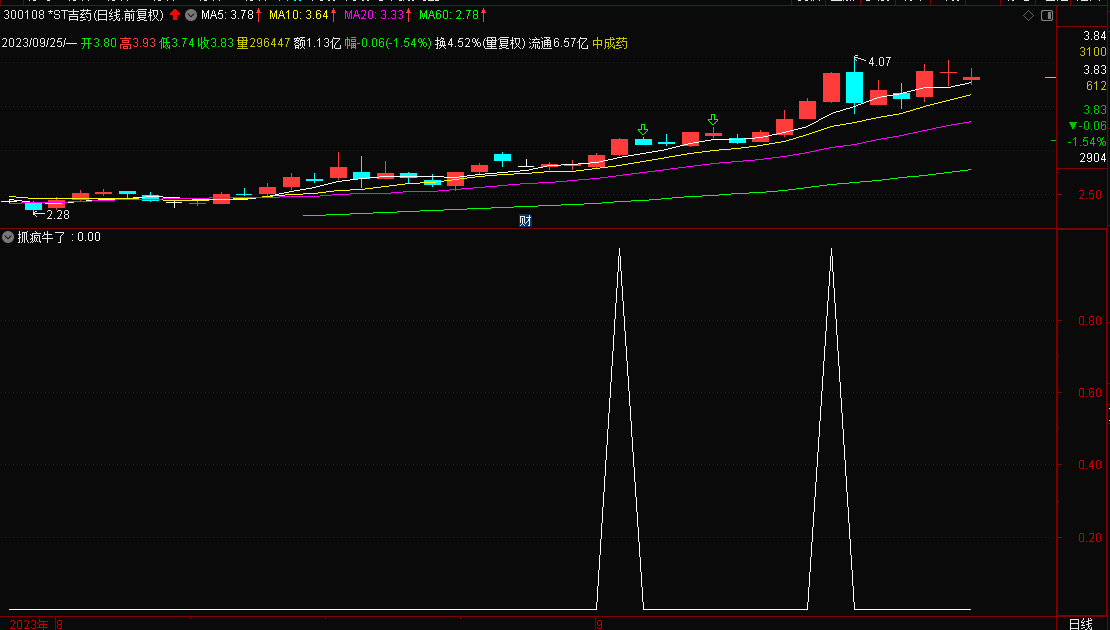Click the MA10: 3.64 indicator label
Viewport: 1110px width, 630px height.
pyautogui.click(x=299, y=15)
